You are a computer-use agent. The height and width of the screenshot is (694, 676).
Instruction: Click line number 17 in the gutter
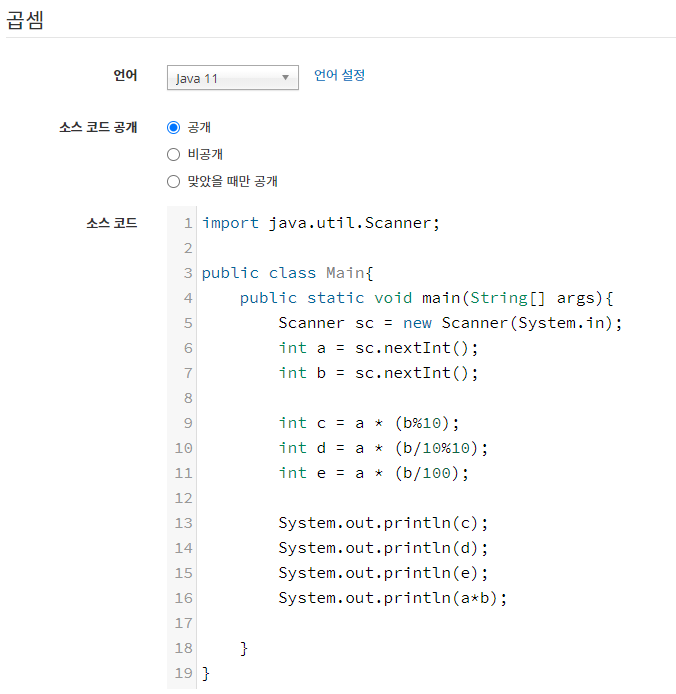coord(183,623)
